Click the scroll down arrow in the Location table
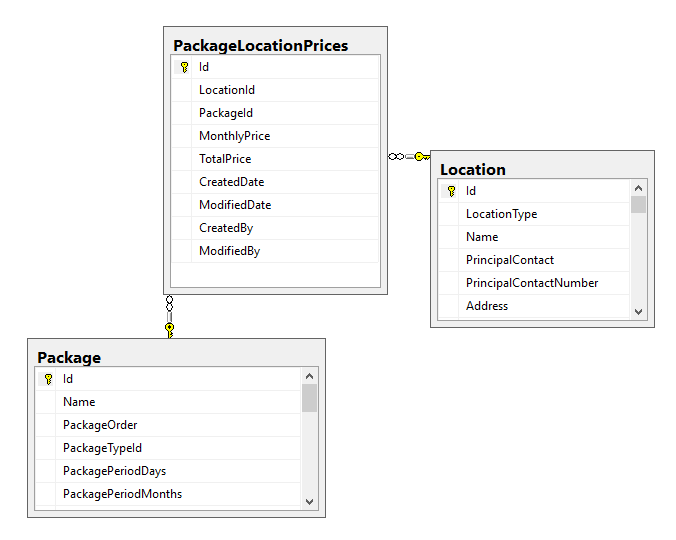The image size is (676, 540). 638,311
